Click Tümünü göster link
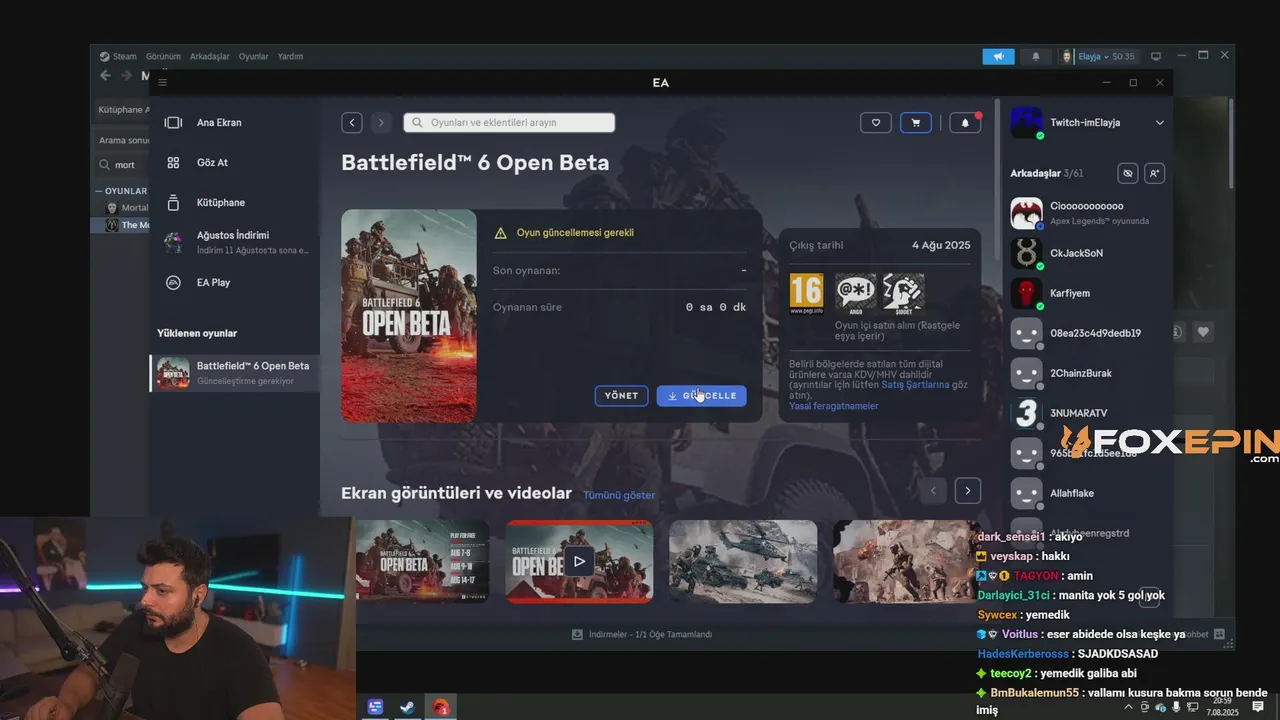The height and width of the screenshot is (720, 1280). 619,495
